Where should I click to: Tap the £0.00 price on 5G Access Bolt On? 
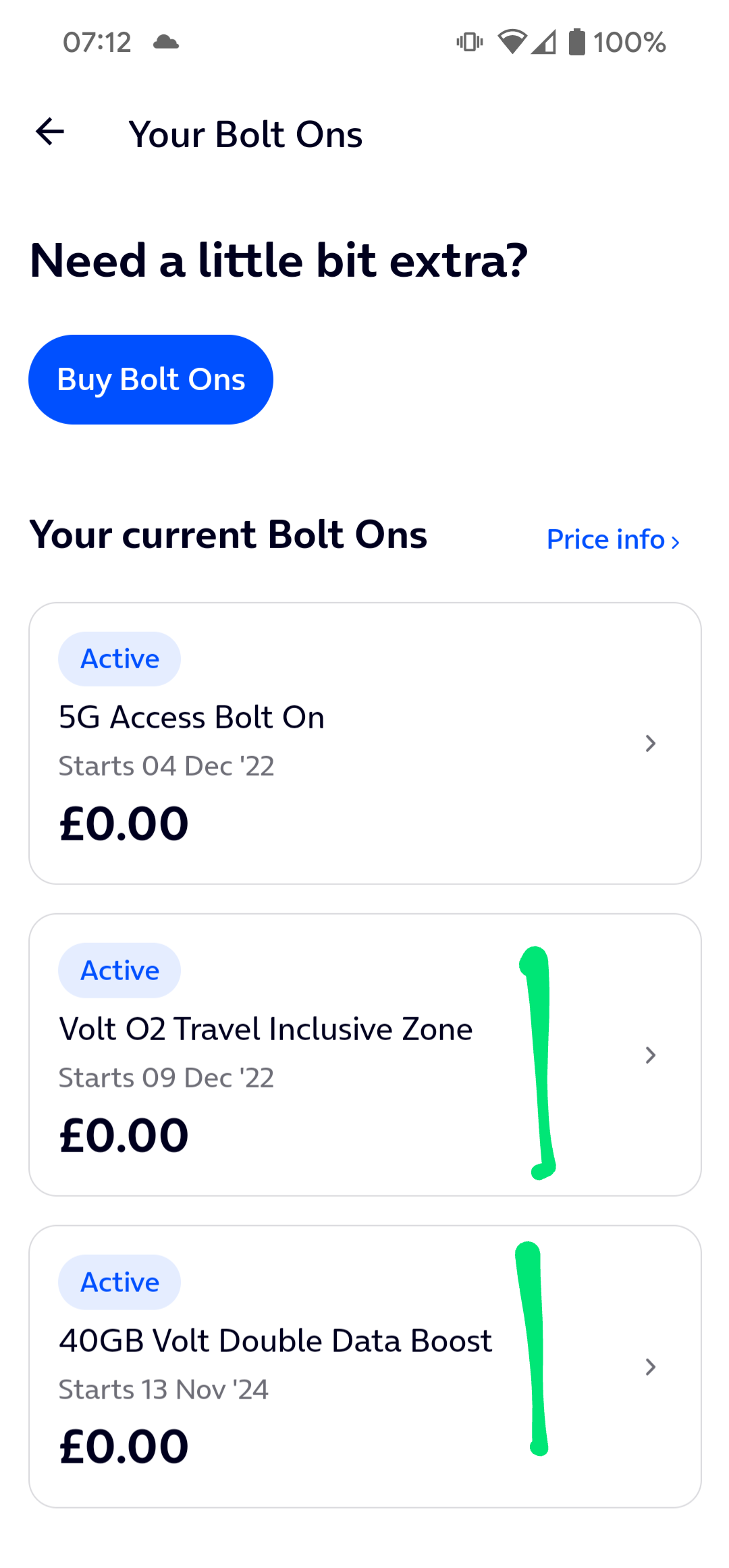tap(123, 821)
